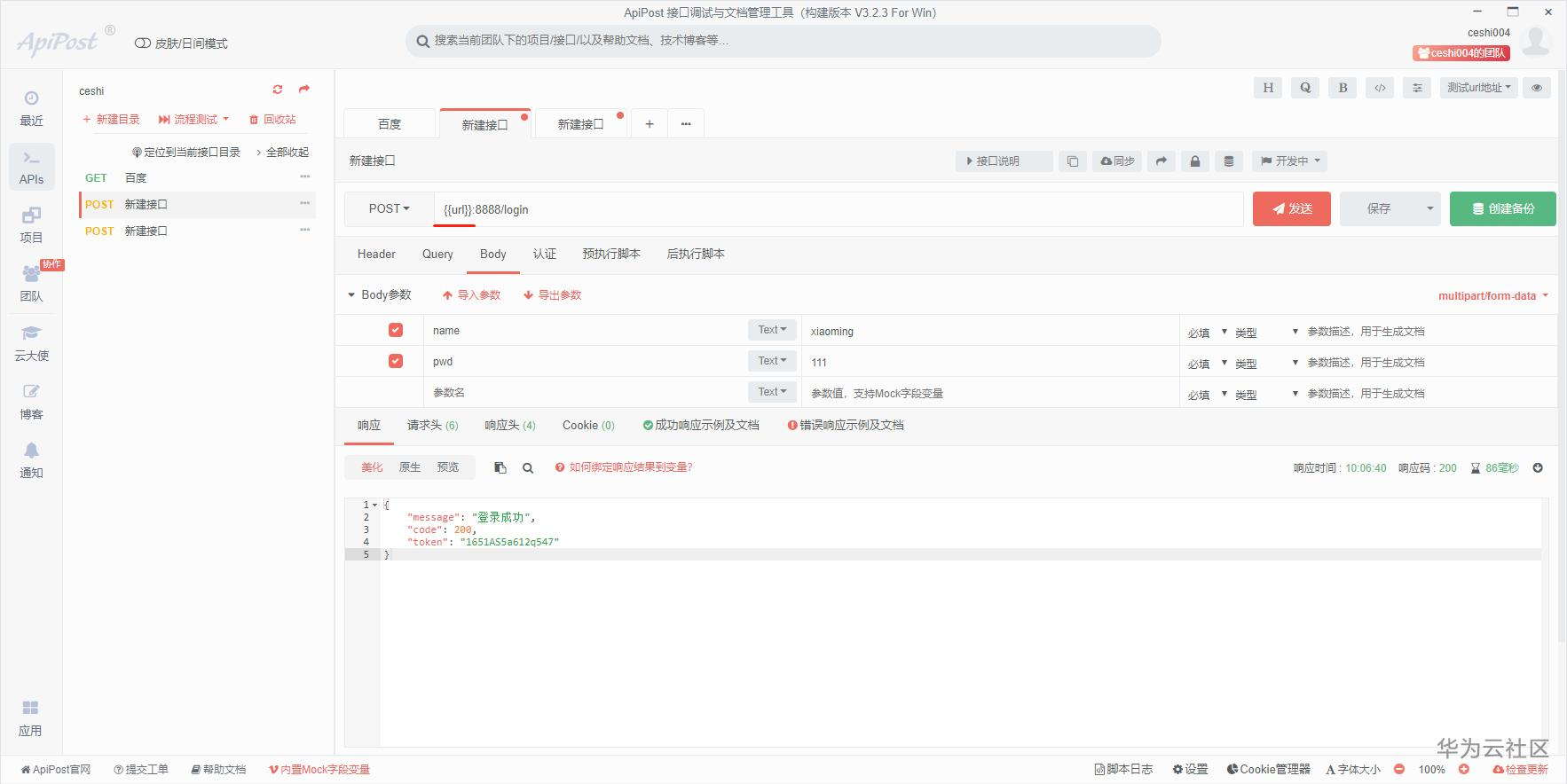Screen dimensions: 1567x784
Task: Open the POST method dropdown
Action: click(389, 209)
